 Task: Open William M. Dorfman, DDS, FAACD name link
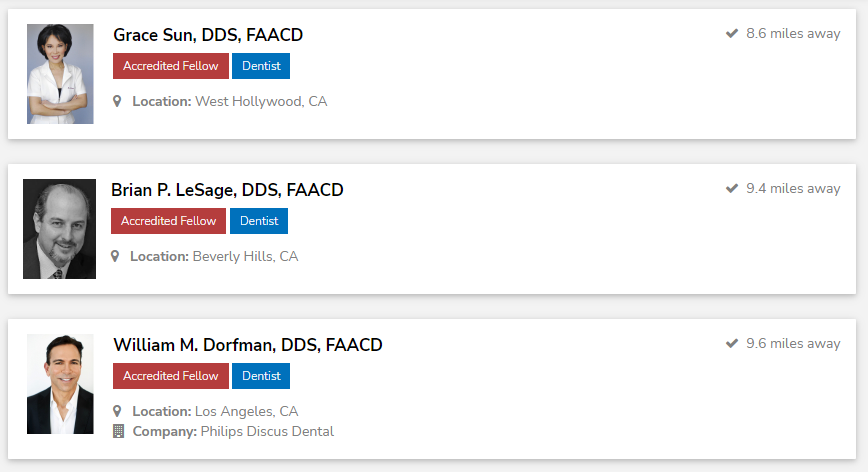pos(247,345)
